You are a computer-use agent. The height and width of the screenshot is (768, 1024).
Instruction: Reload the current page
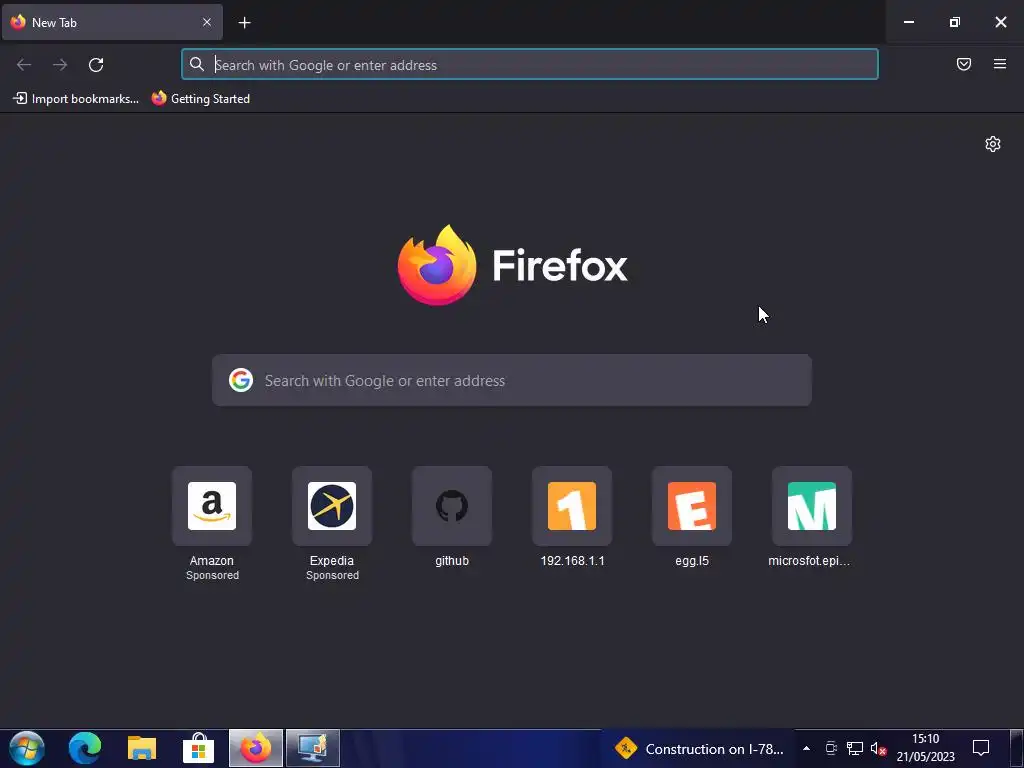tap(96, 65)
